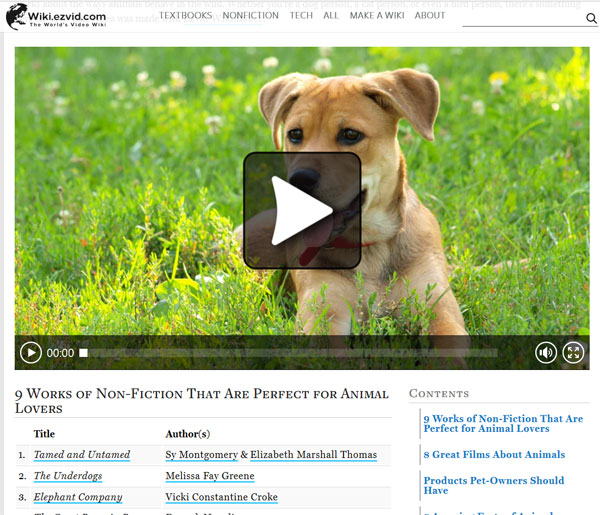Open the Tamed and Untamed link

pos(82,455)
